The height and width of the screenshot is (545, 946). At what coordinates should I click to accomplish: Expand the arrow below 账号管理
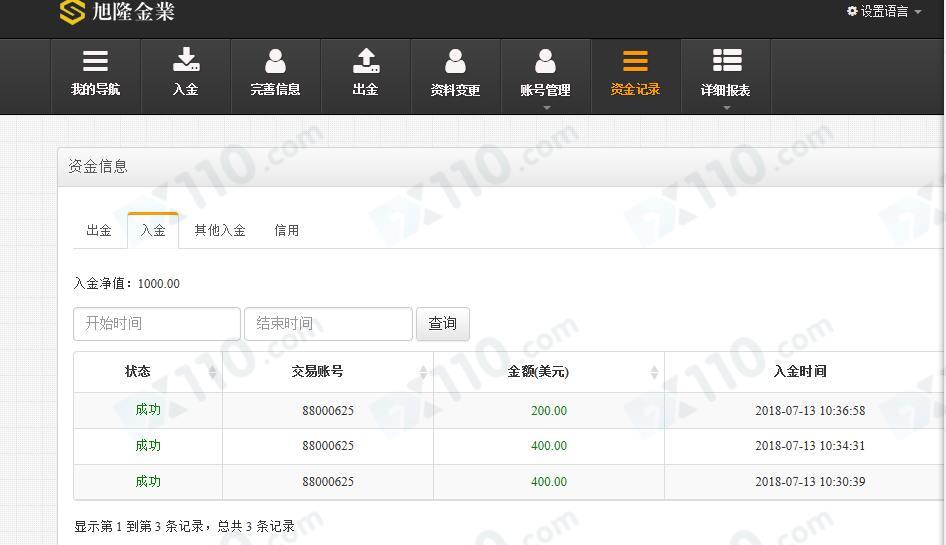click(547, 107)
